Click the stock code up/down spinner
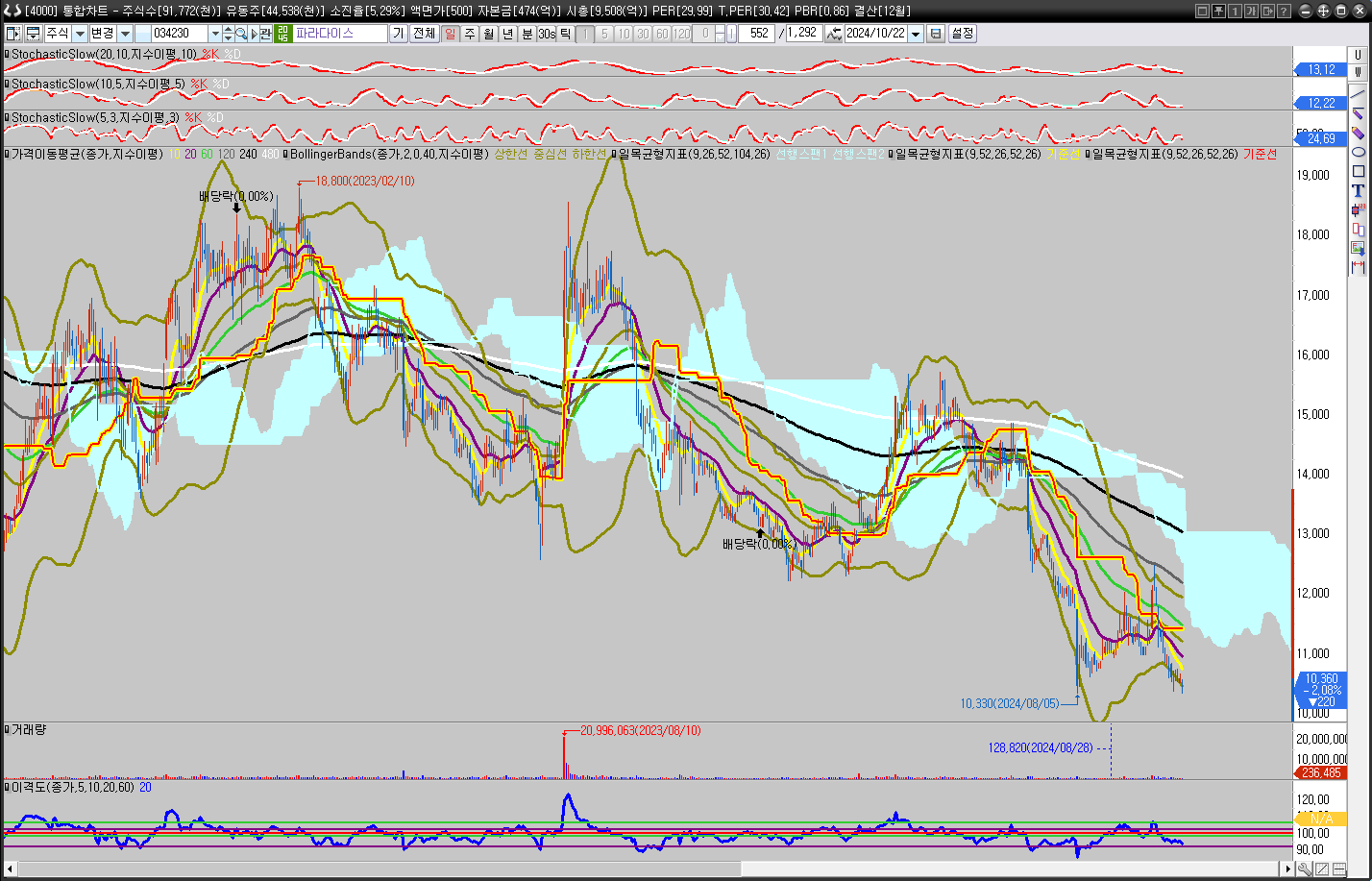 229,33
